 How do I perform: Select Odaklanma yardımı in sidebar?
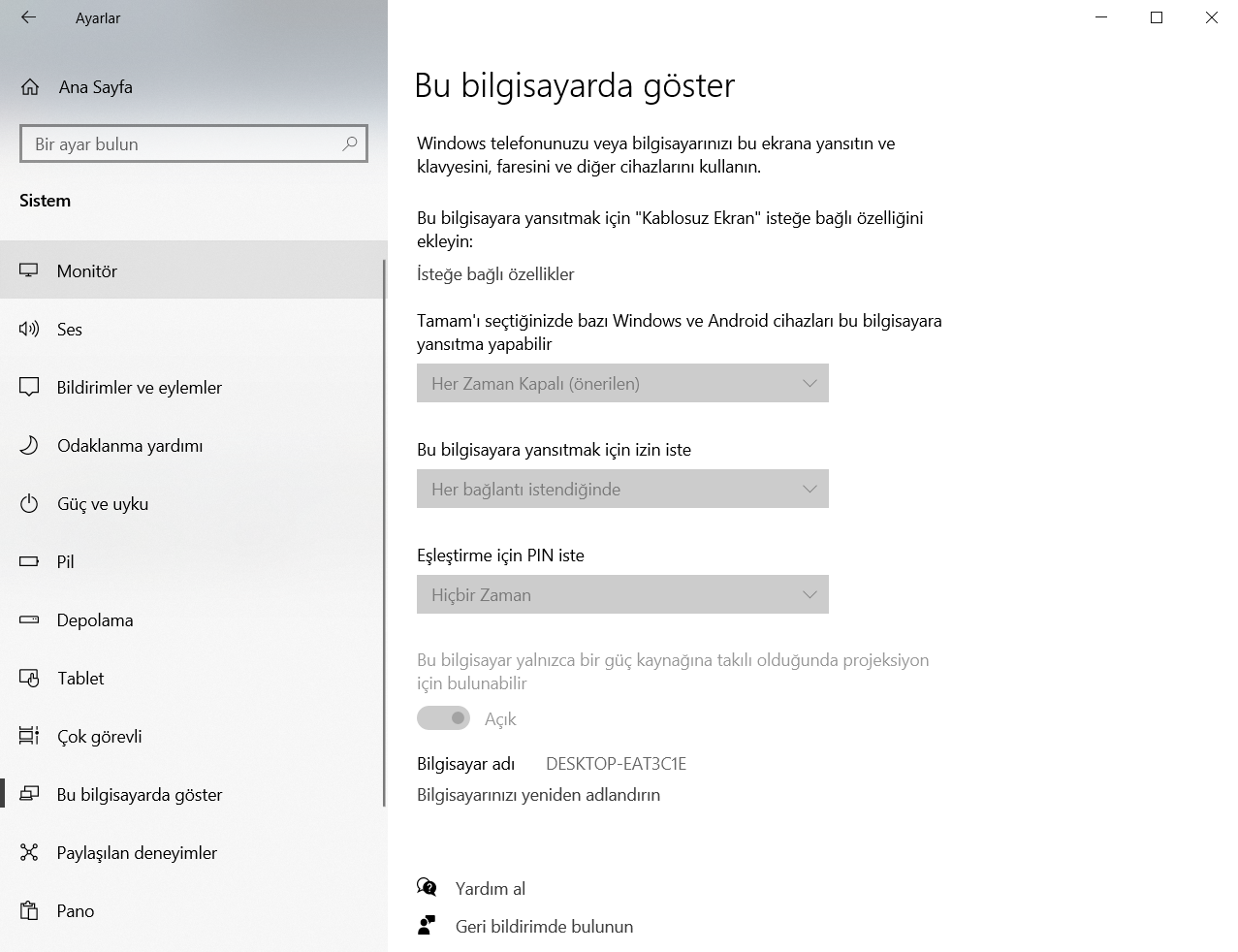point(193,445)
